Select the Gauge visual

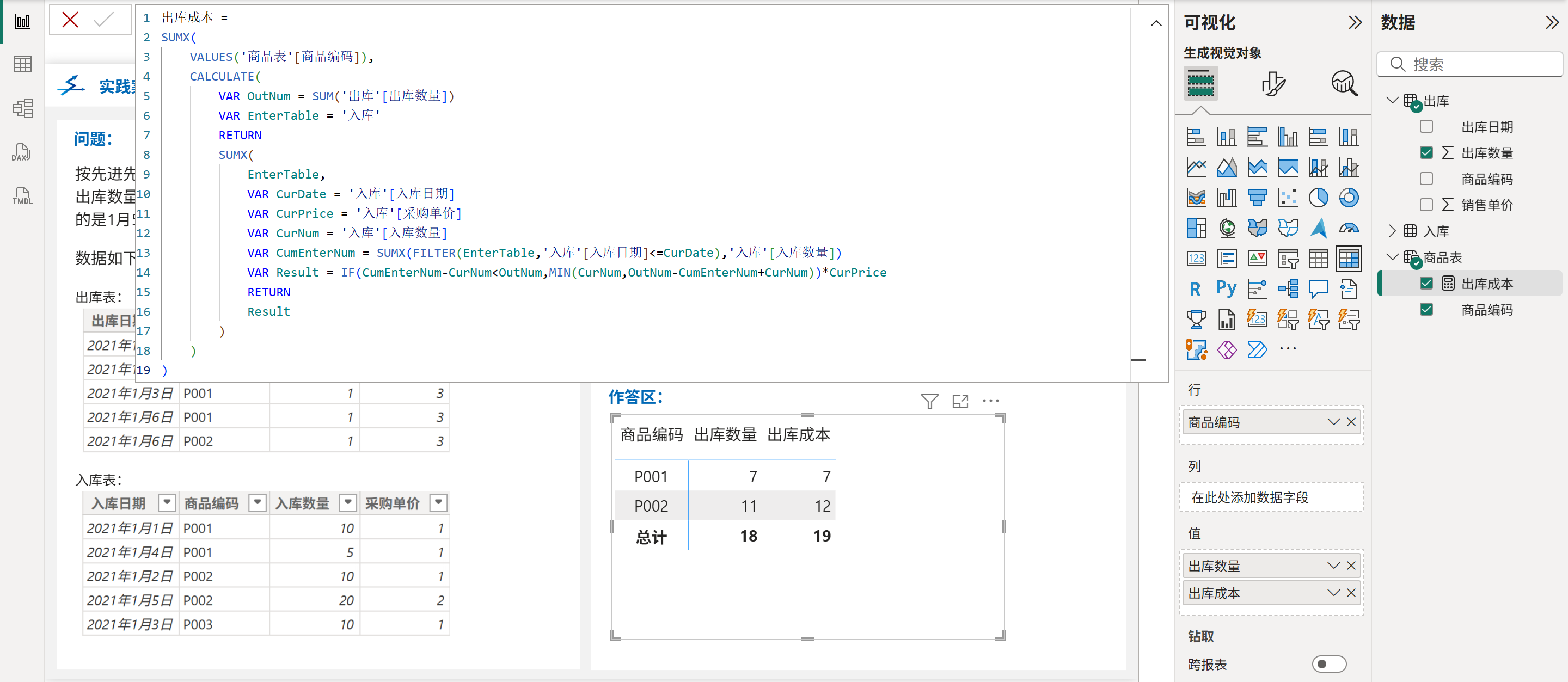click(x=1348, y=228)
